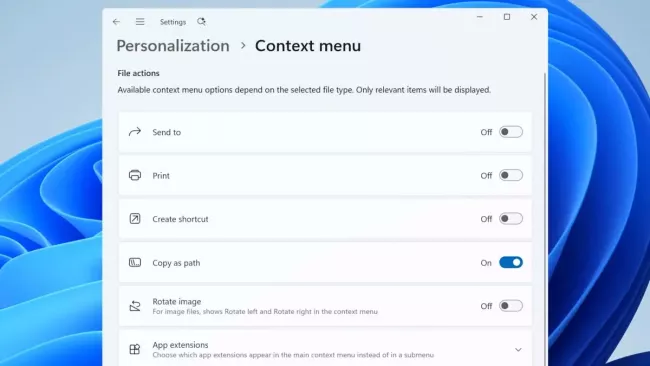Disable the Copy as path toggle
The image size is (650, 366).
coord(511,262)
